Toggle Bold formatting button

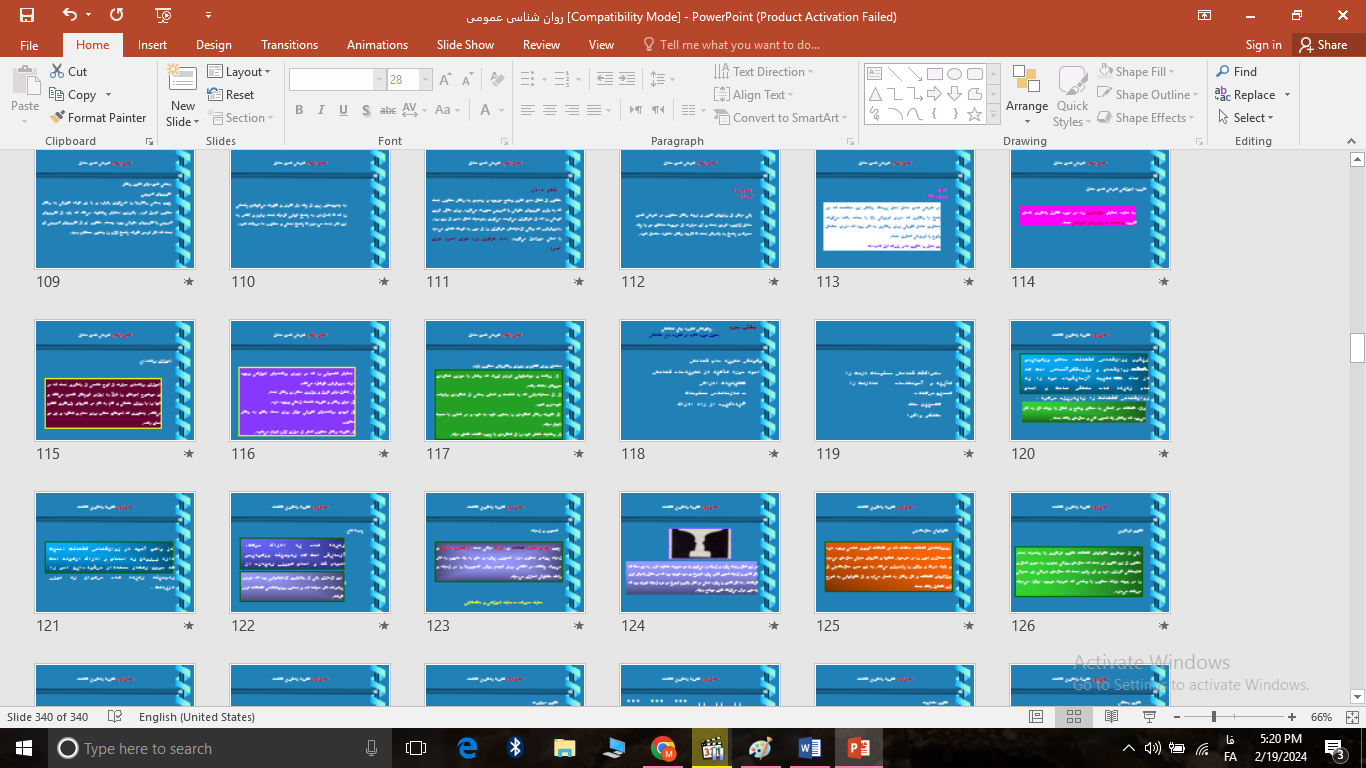299,110
